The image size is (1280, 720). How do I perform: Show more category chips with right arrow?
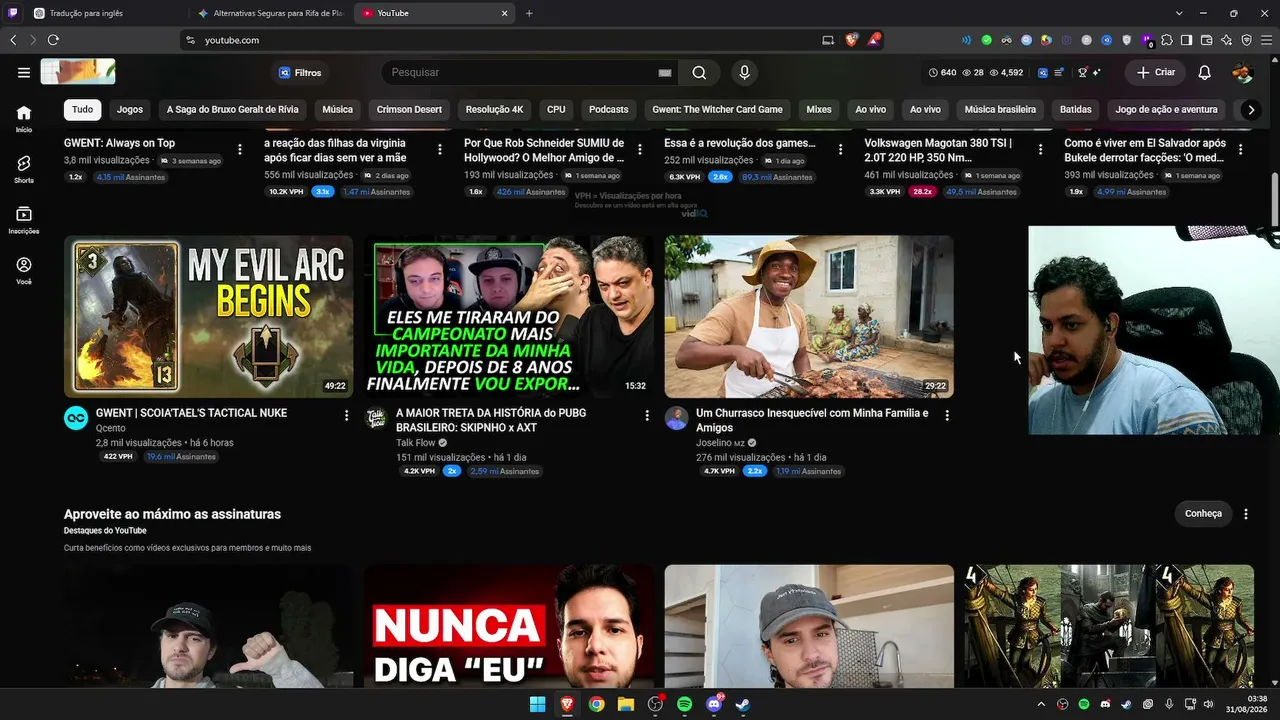(1251, 110)
